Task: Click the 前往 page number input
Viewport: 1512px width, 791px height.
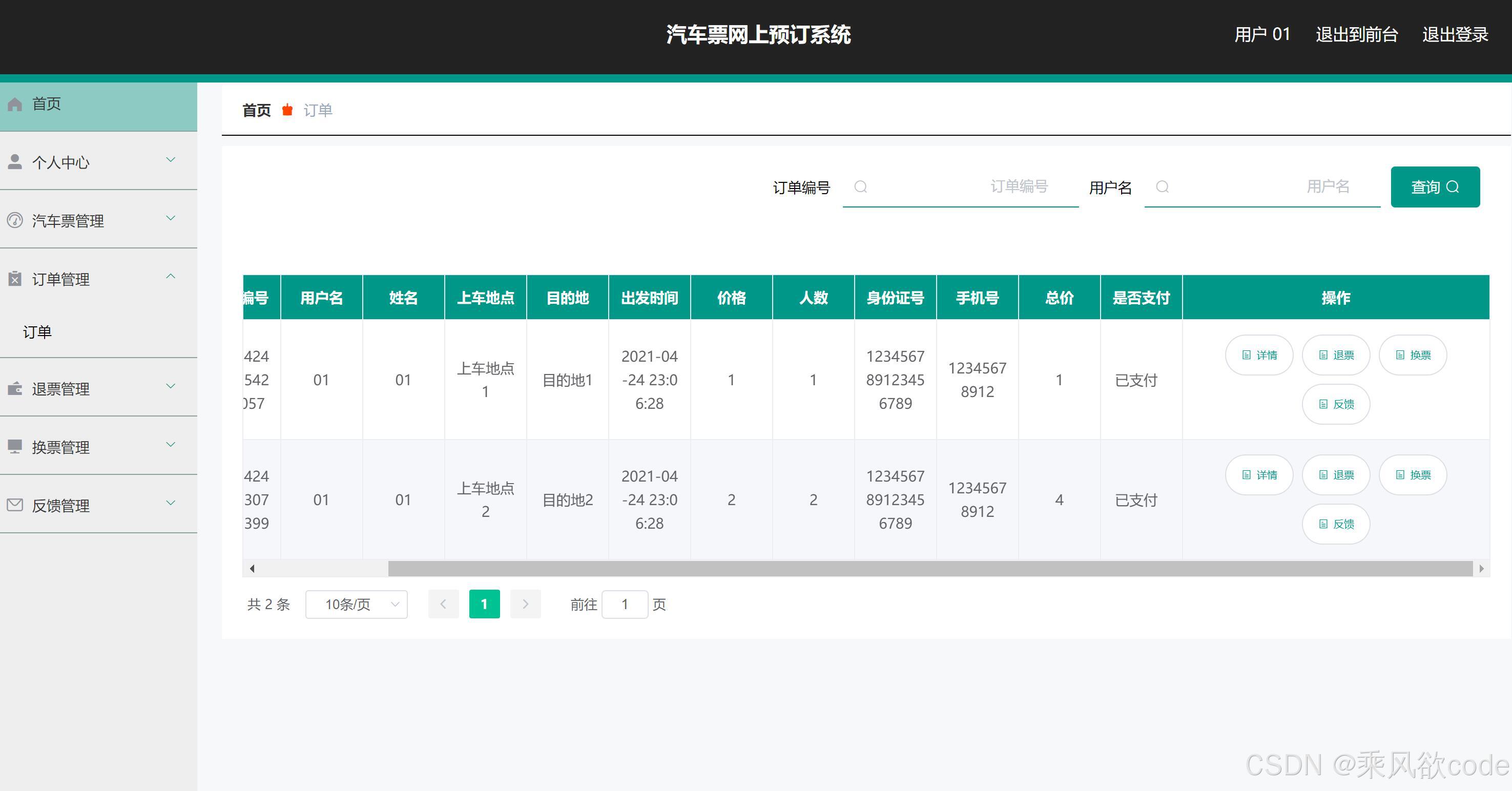Action: click(x=625, y=605)
